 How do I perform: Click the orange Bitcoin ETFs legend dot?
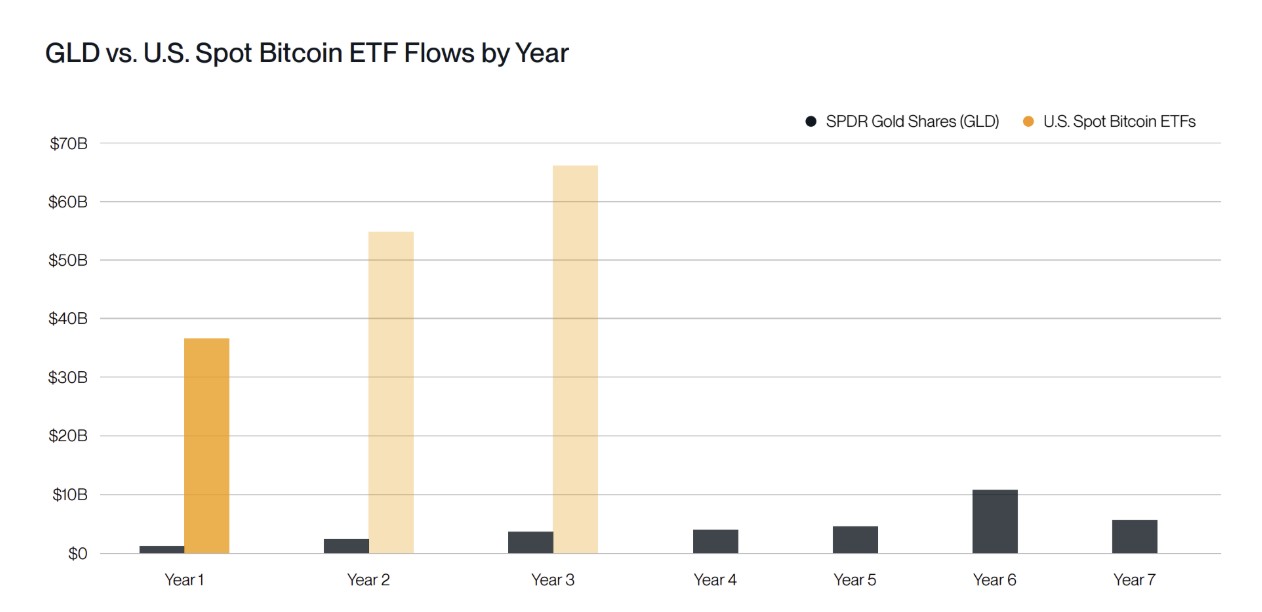click(1029, 122)
